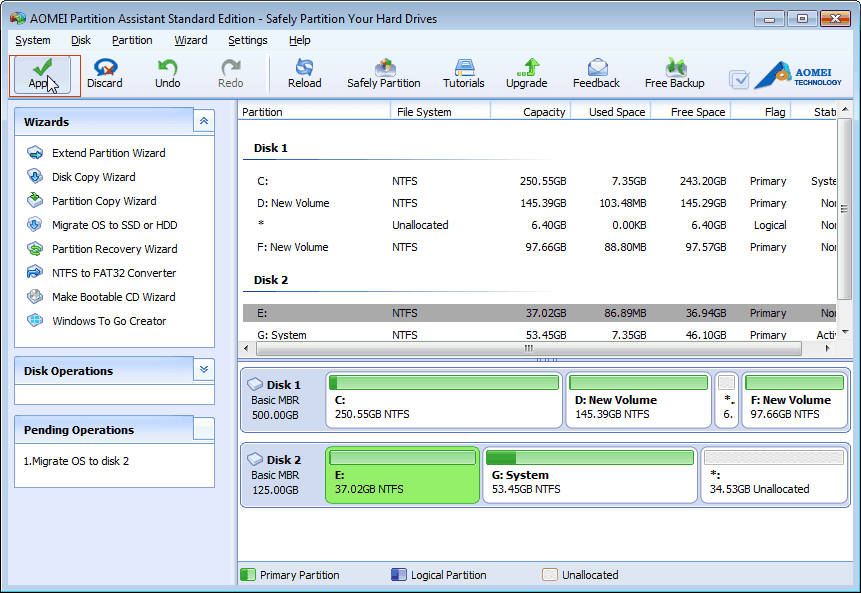Sort by File System column header

(440, 111)
